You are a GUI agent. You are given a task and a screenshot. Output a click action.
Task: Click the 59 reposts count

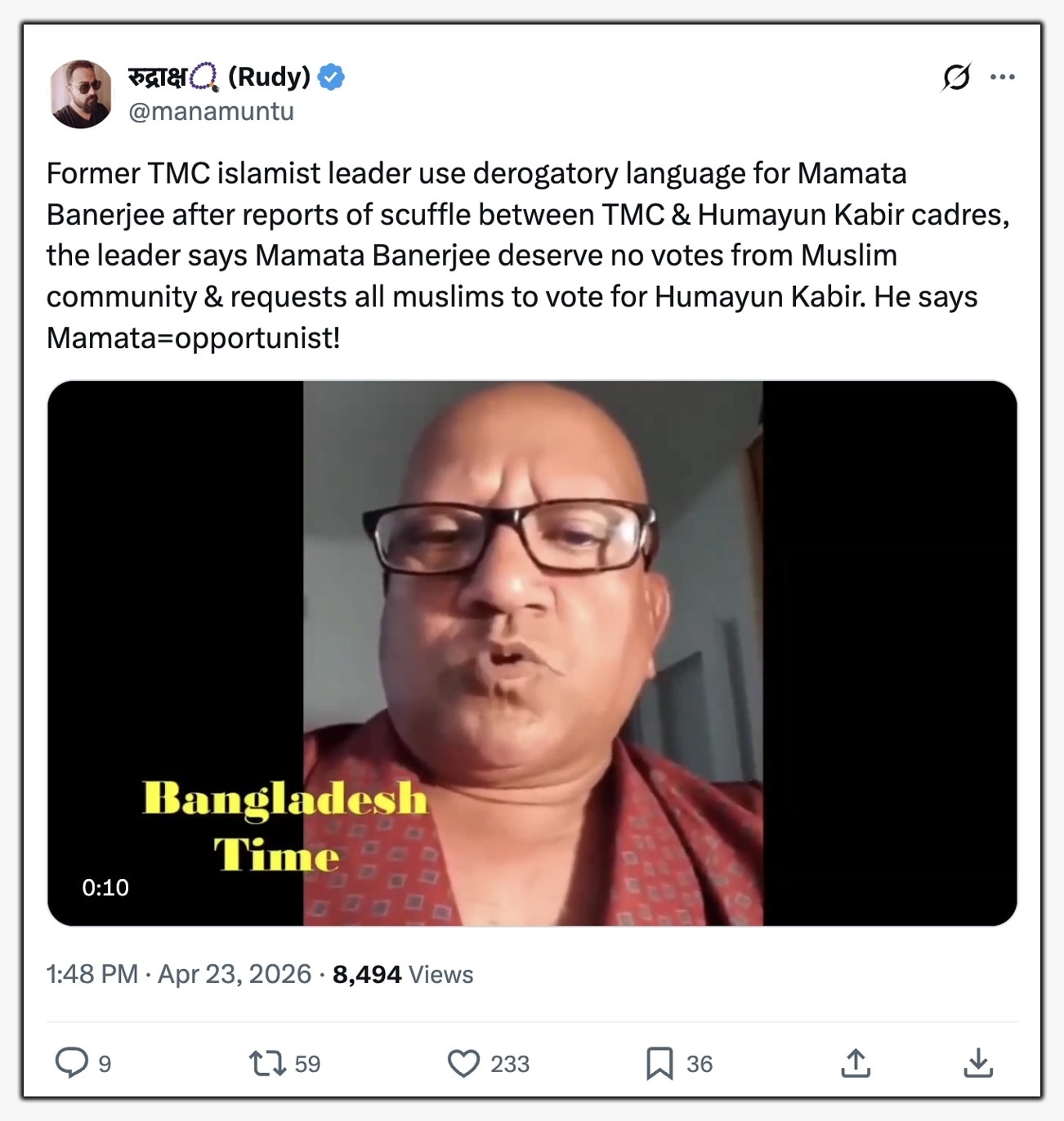tap(307, 1064)
